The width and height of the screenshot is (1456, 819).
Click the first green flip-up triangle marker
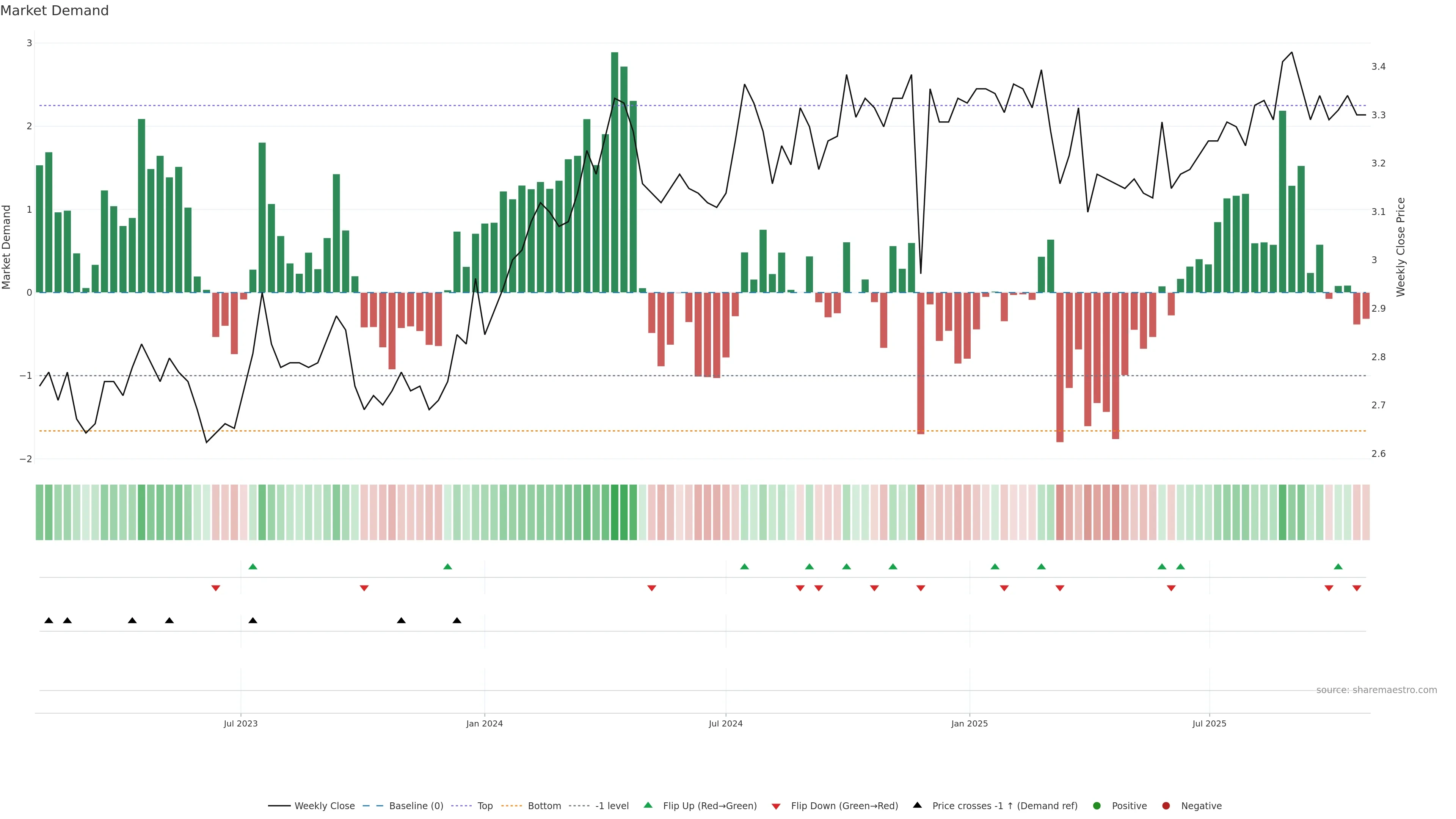[x=253, y=566]
